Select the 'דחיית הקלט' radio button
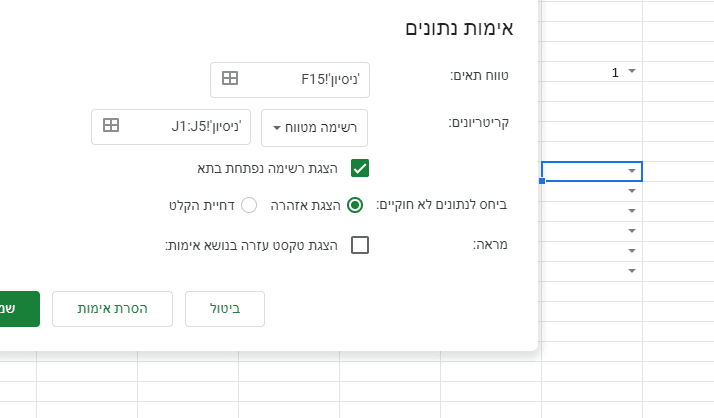Image resolution: width=714 pixels, height=418 pixels. (x=249, y=205)
